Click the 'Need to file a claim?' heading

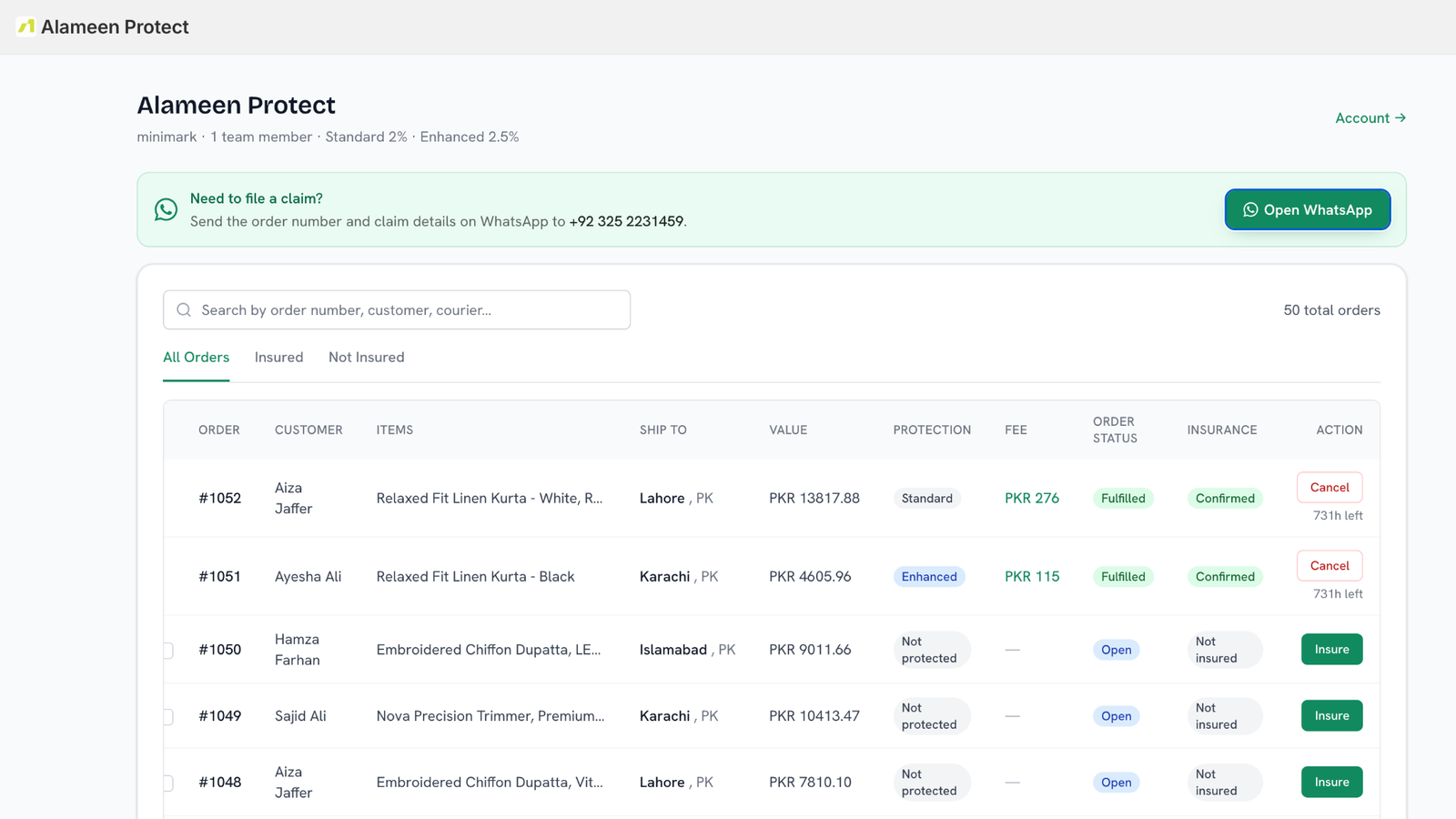[x=257, y=198]
